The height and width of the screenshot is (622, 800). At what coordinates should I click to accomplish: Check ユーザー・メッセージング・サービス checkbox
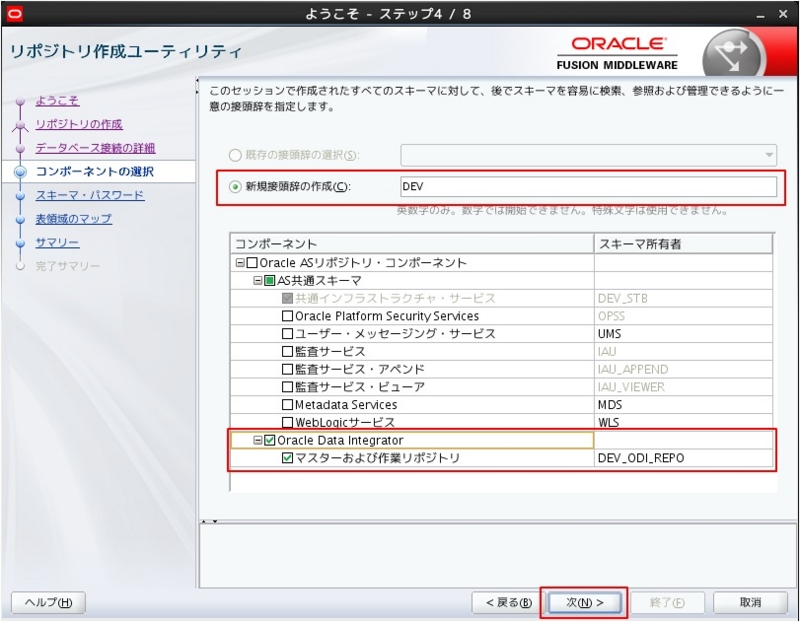[x=287, y=334]
